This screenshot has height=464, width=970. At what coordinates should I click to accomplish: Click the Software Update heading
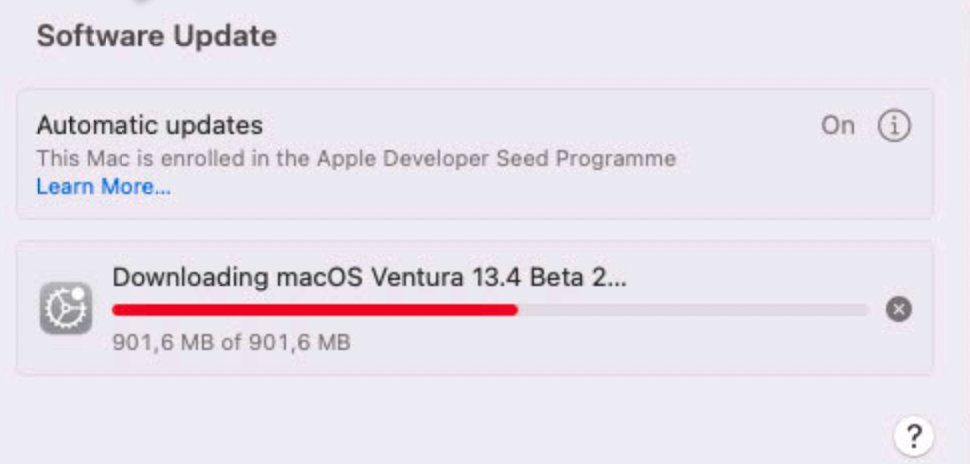coord(157,37)
